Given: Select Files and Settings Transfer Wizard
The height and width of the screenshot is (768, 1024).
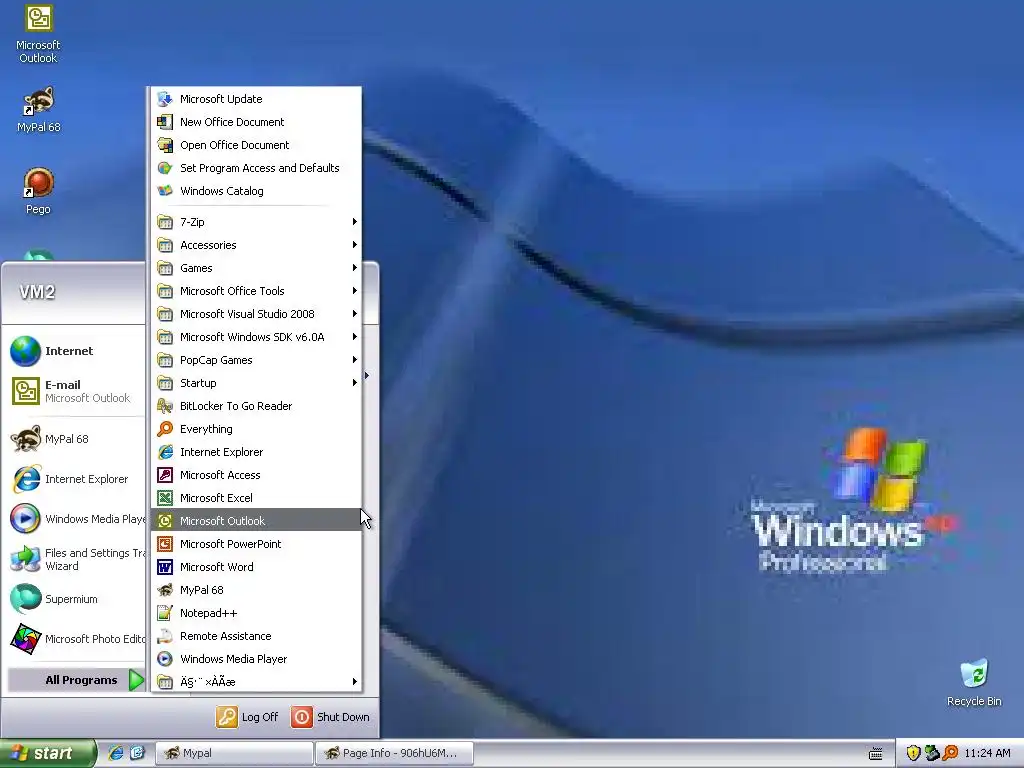Looking at the screenshot, I should point(75,559).
